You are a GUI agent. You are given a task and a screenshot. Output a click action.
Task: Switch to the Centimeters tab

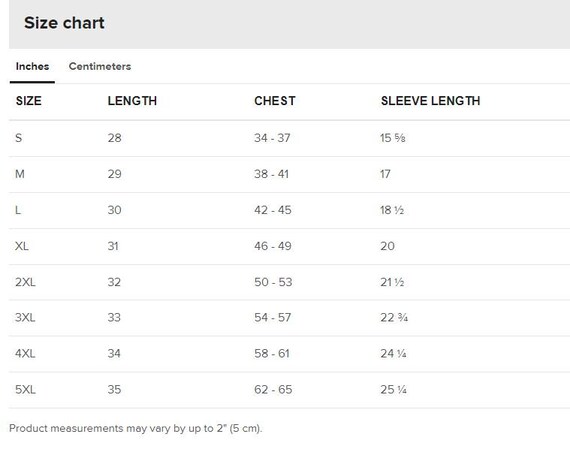(100, 66)
